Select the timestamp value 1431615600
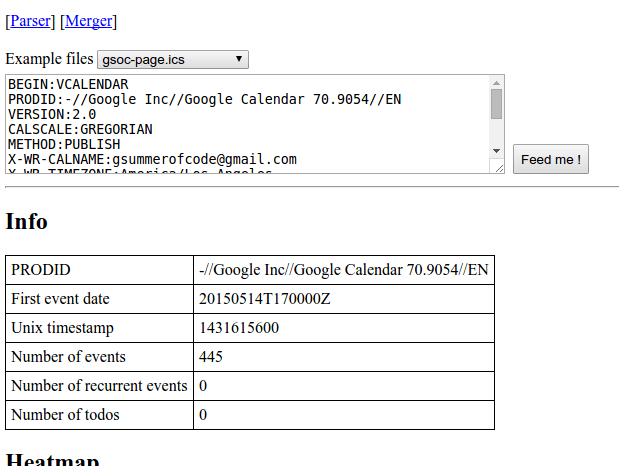This screenshot has width=619, height=466. pos(239,328)
